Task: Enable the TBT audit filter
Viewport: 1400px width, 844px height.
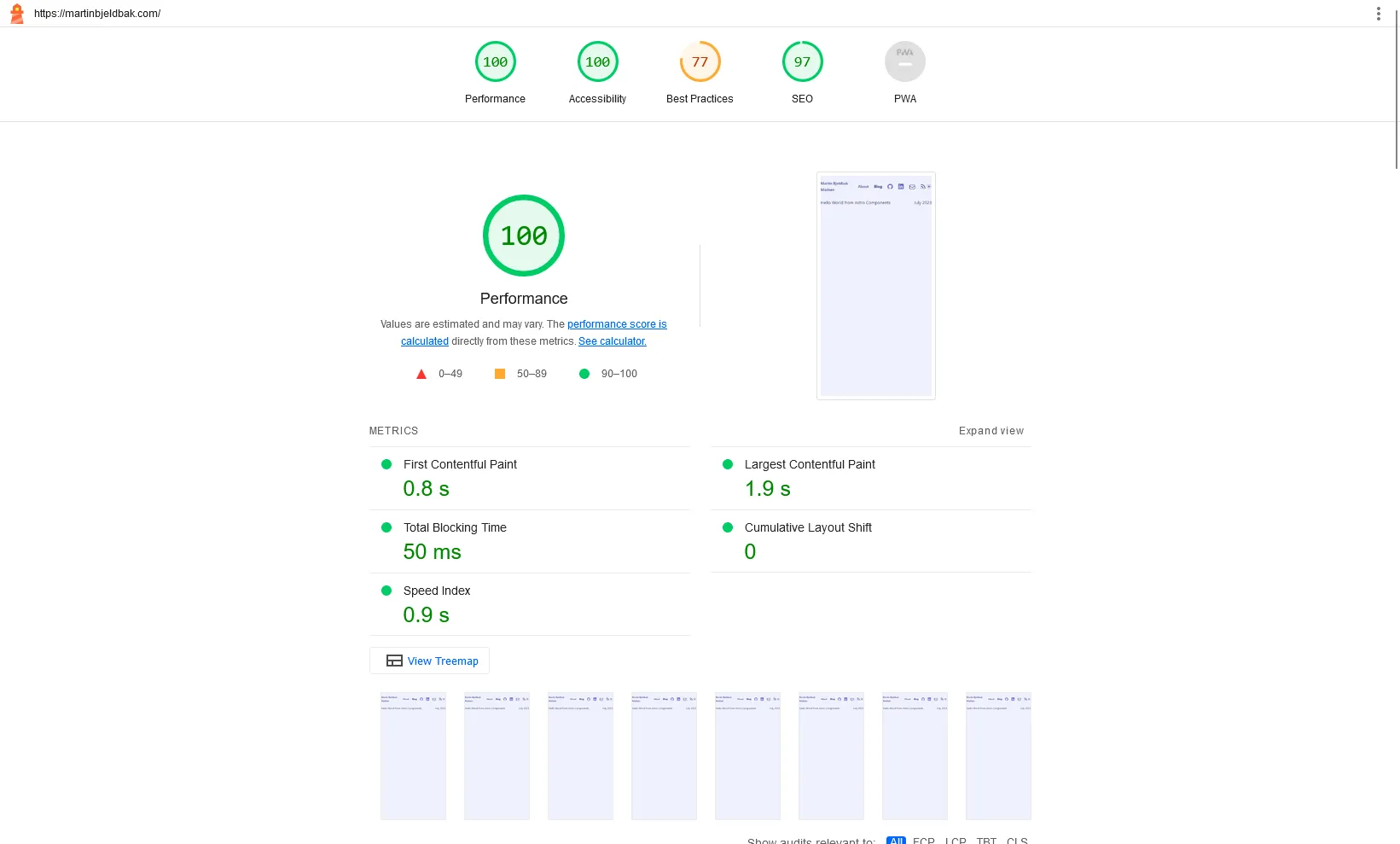Action: [x=986, y=841]
